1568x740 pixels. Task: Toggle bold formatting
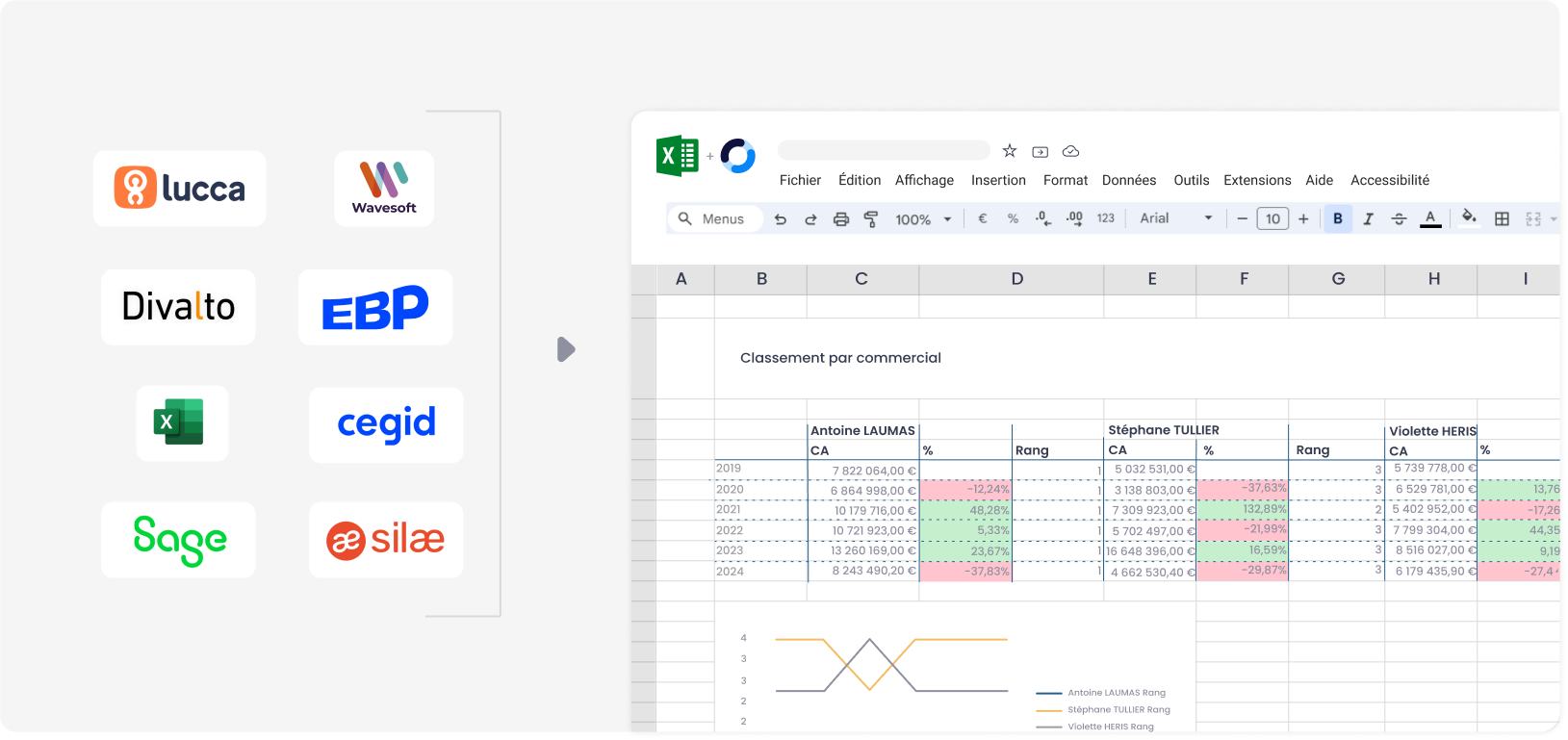1338,218
